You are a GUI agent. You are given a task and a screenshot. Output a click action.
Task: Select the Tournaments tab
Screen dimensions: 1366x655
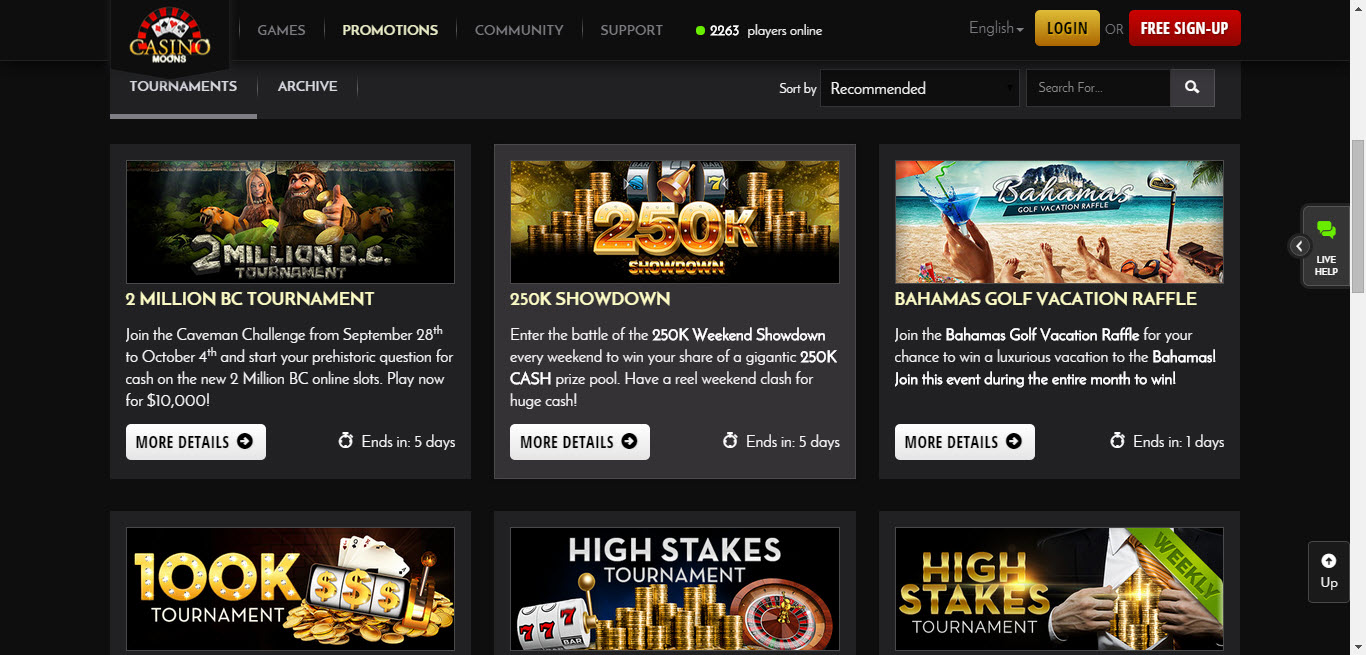[x=183, y=86]
